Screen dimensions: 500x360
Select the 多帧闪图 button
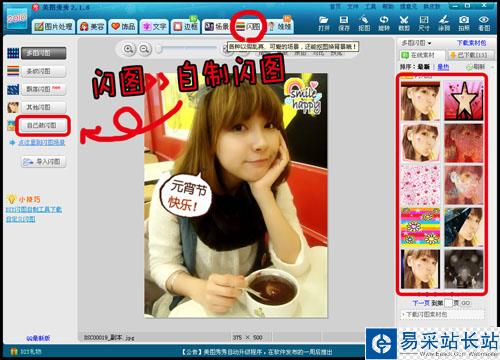pyautogui.click(x=43, y=71)
